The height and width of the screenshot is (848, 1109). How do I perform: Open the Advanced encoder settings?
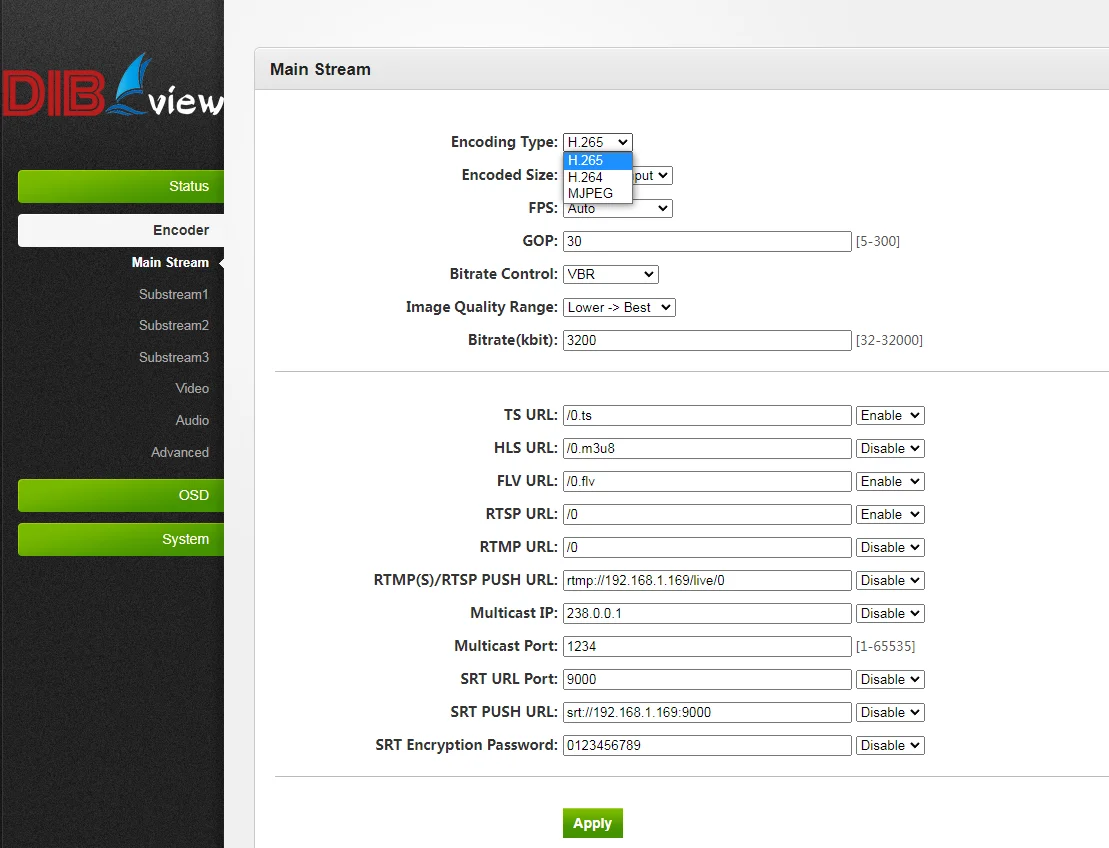pos(180,452)
